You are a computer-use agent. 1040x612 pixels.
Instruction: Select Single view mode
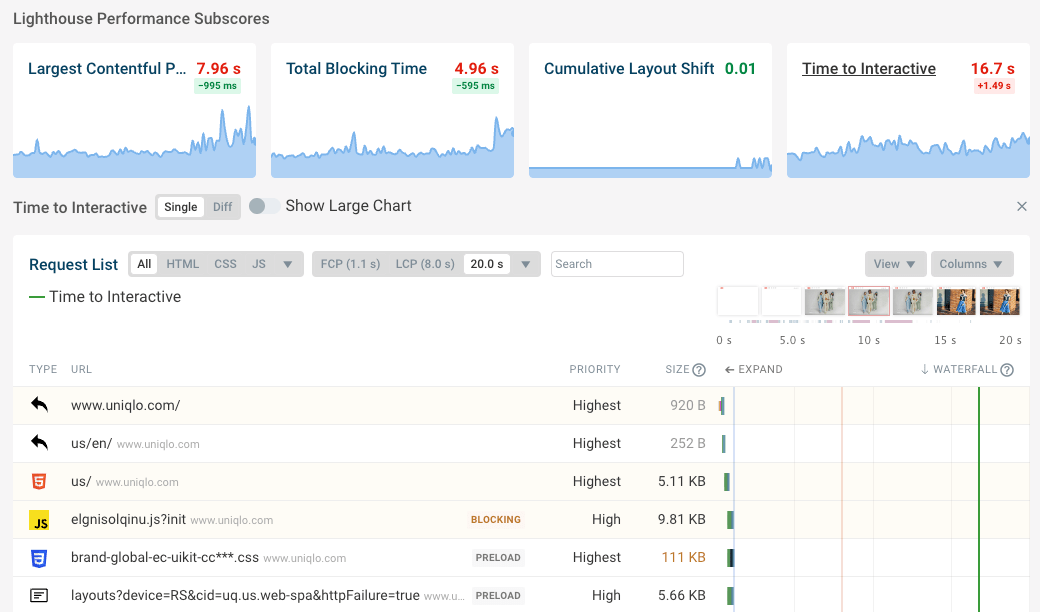(180, 207)
